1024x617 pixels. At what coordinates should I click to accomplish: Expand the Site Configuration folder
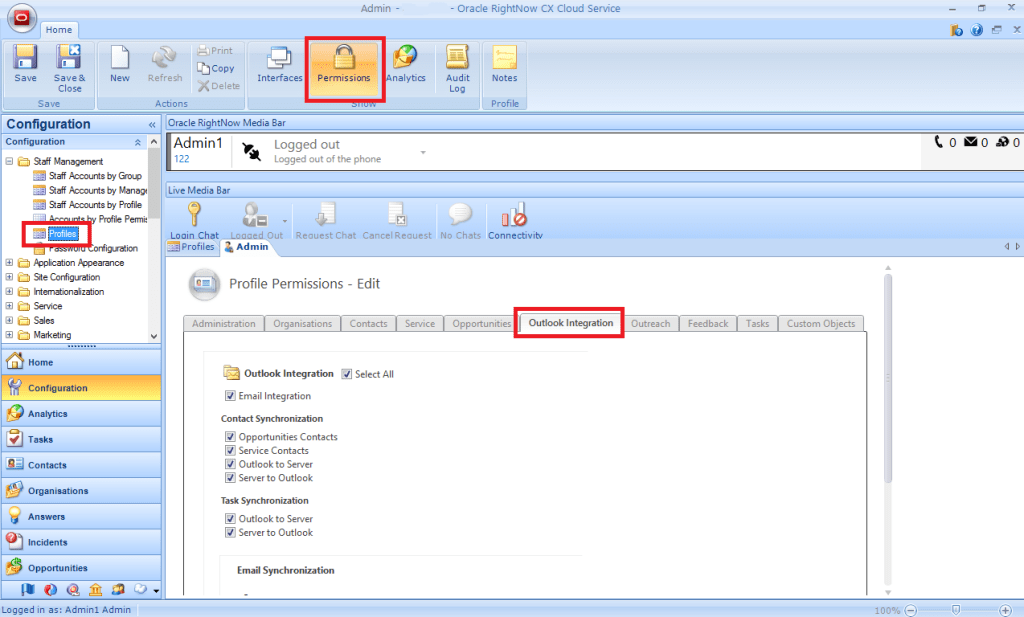[x=10, y=277]
